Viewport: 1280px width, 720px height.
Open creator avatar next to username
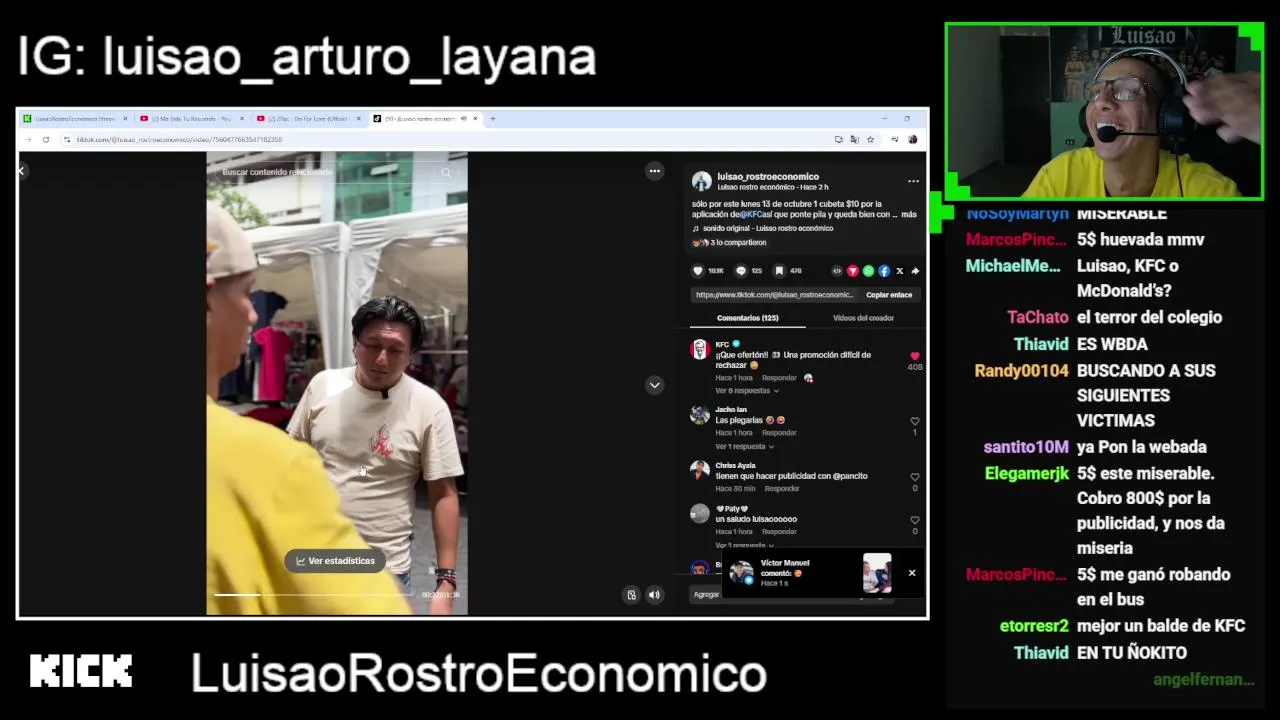click(x=702, y=181)
